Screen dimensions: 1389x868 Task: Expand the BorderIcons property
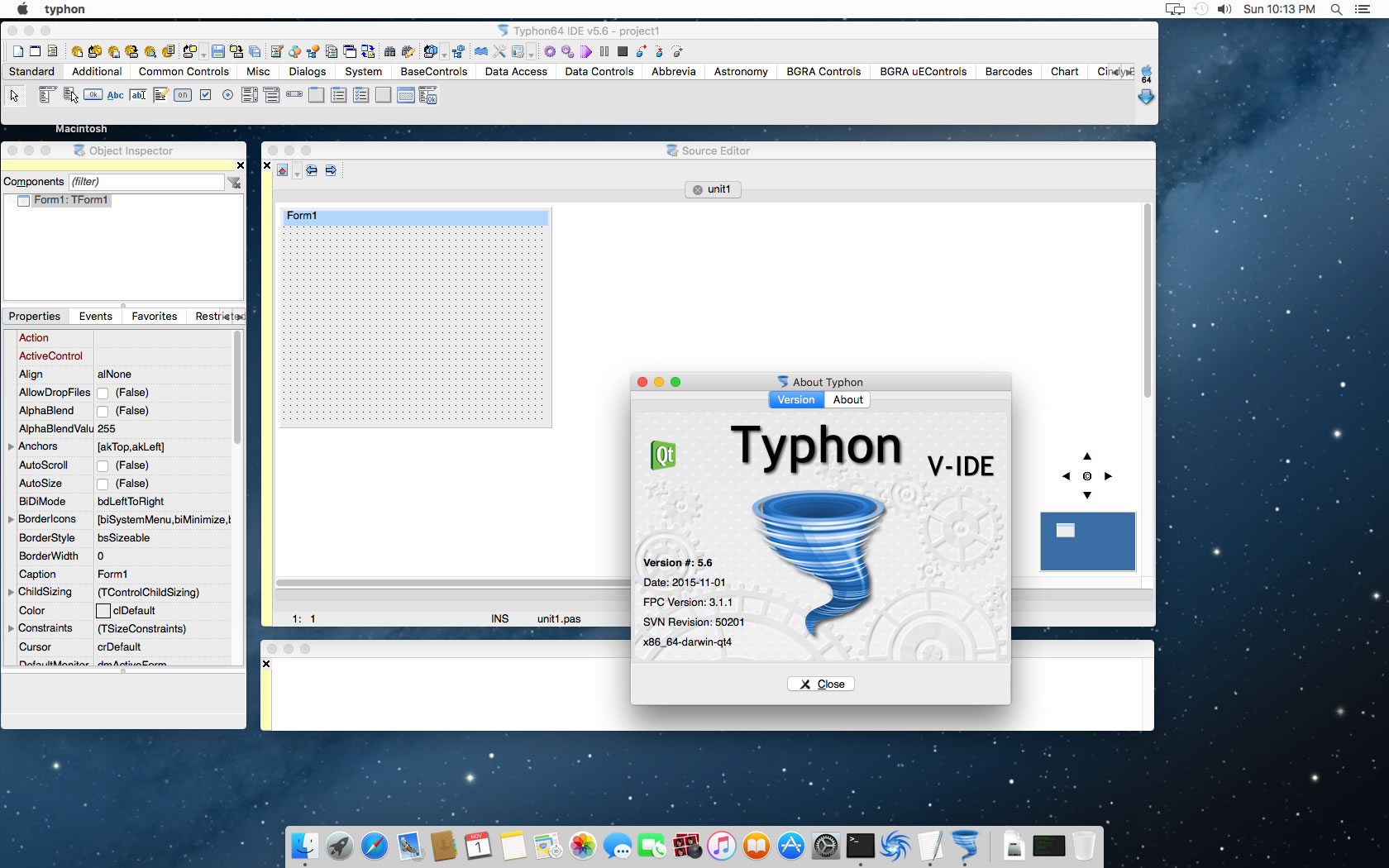tap(11, 519)
